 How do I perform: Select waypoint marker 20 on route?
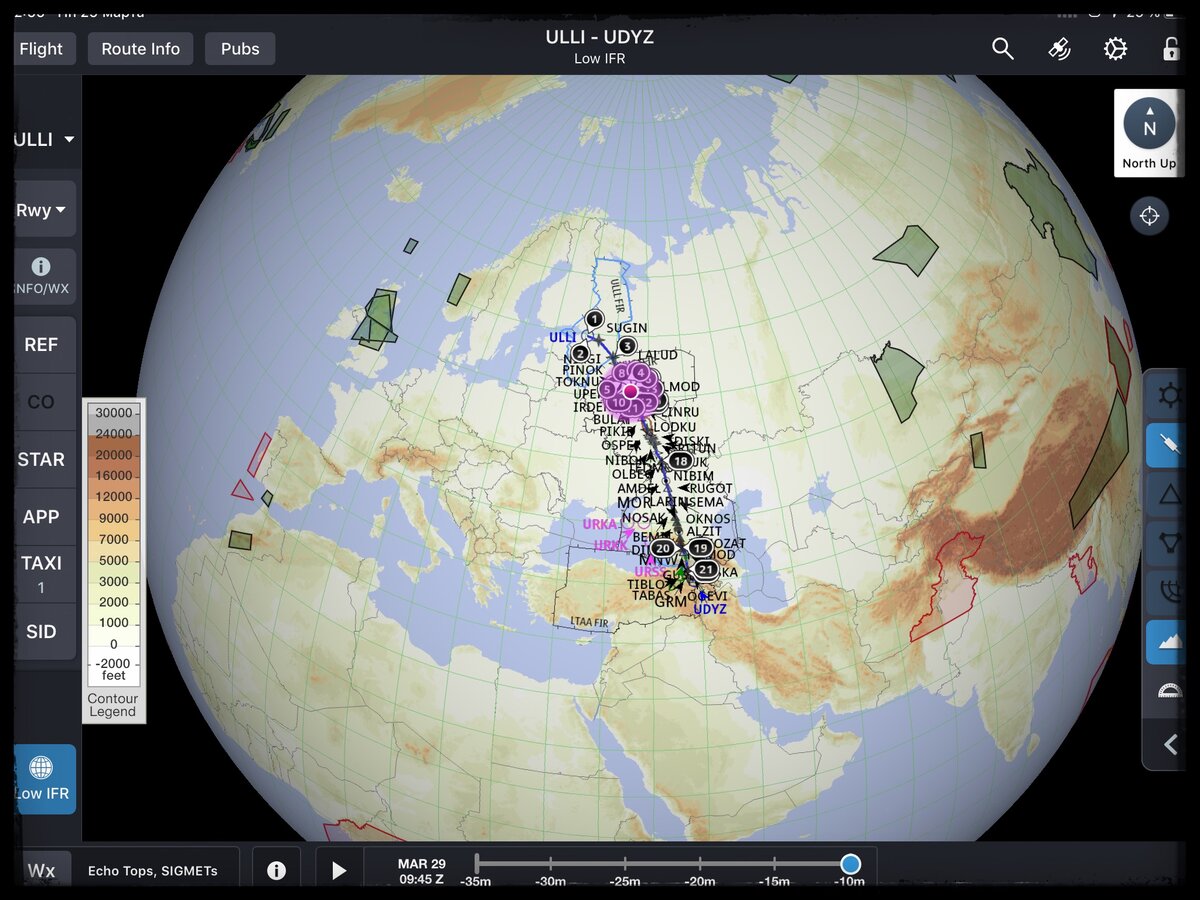click(x=662, y=548)
